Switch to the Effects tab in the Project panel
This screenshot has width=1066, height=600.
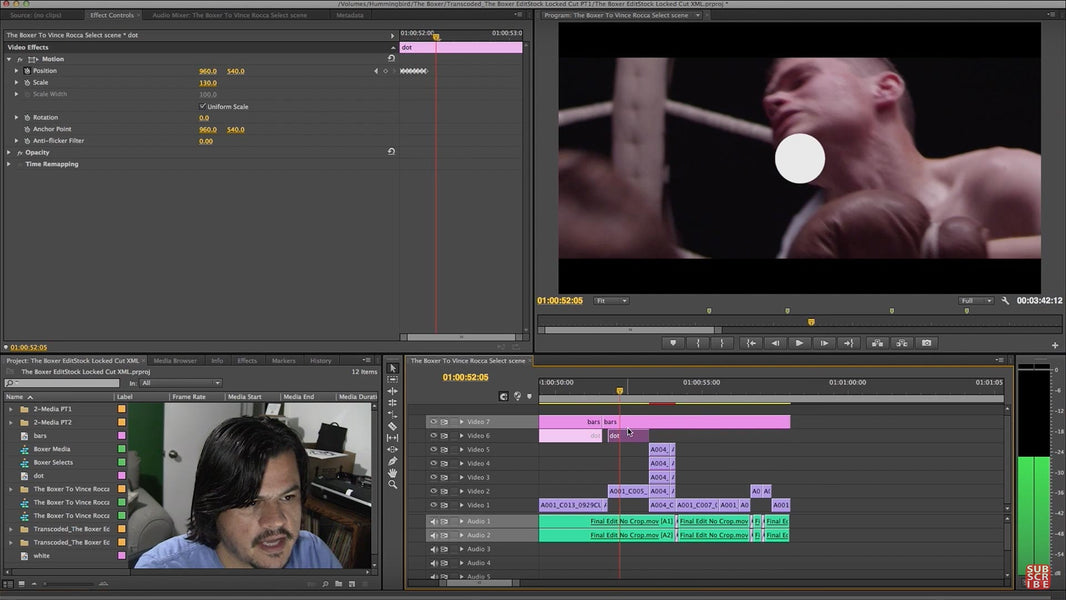(246, 360)
